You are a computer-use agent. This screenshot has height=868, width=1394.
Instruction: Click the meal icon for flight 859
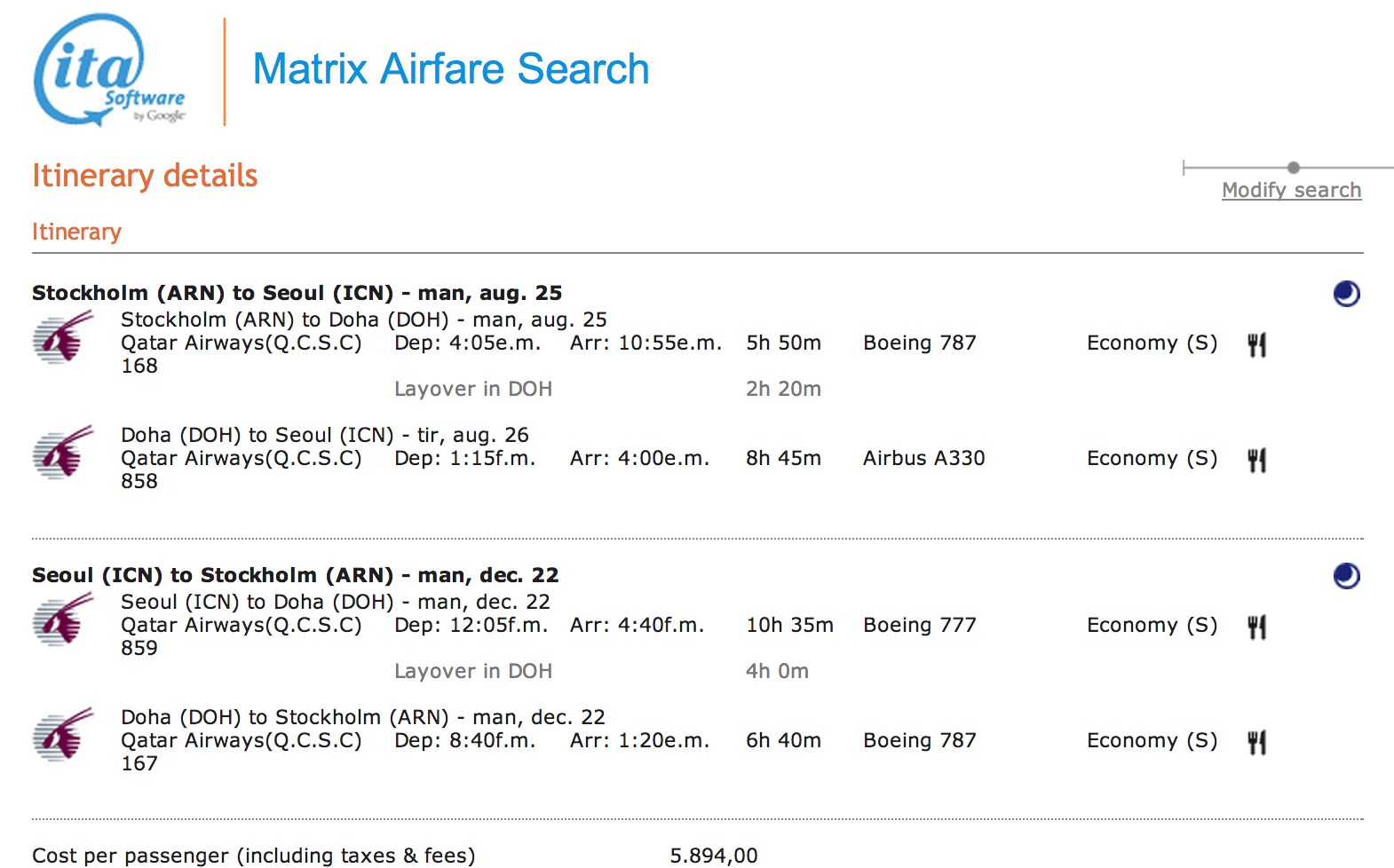pos(1256,627)
